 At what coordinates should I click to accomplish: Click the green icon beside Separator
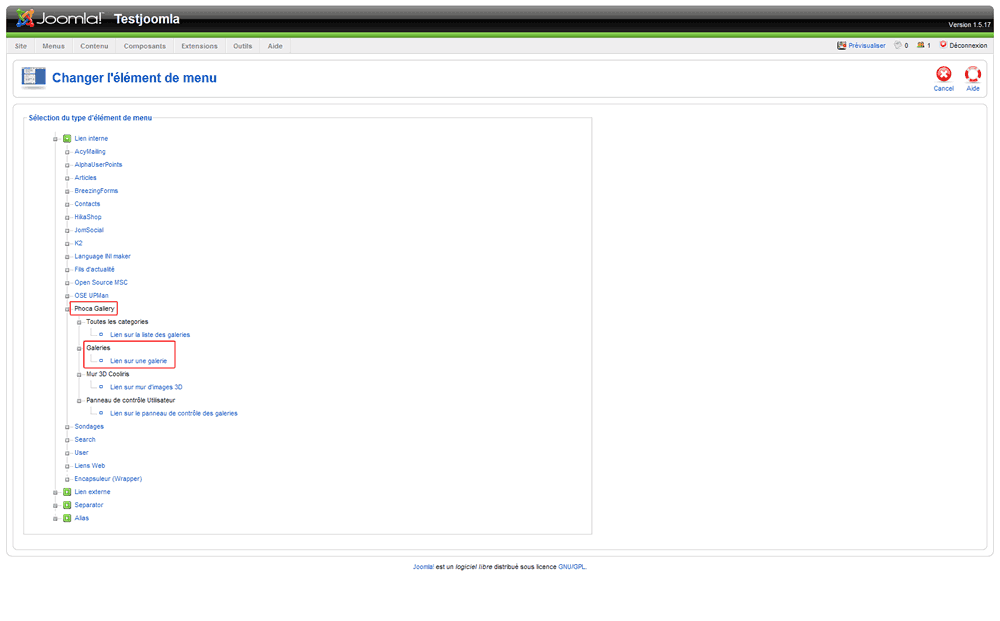pos(67,505)
